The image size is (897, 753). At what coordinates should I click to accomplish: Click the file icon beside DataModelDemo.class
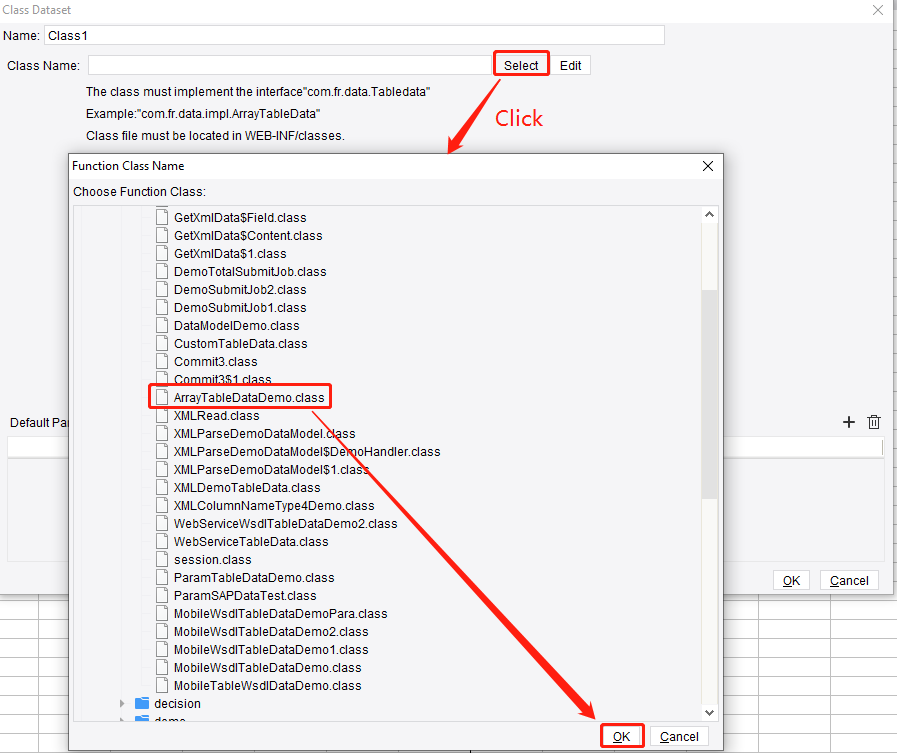click(162, 325)
